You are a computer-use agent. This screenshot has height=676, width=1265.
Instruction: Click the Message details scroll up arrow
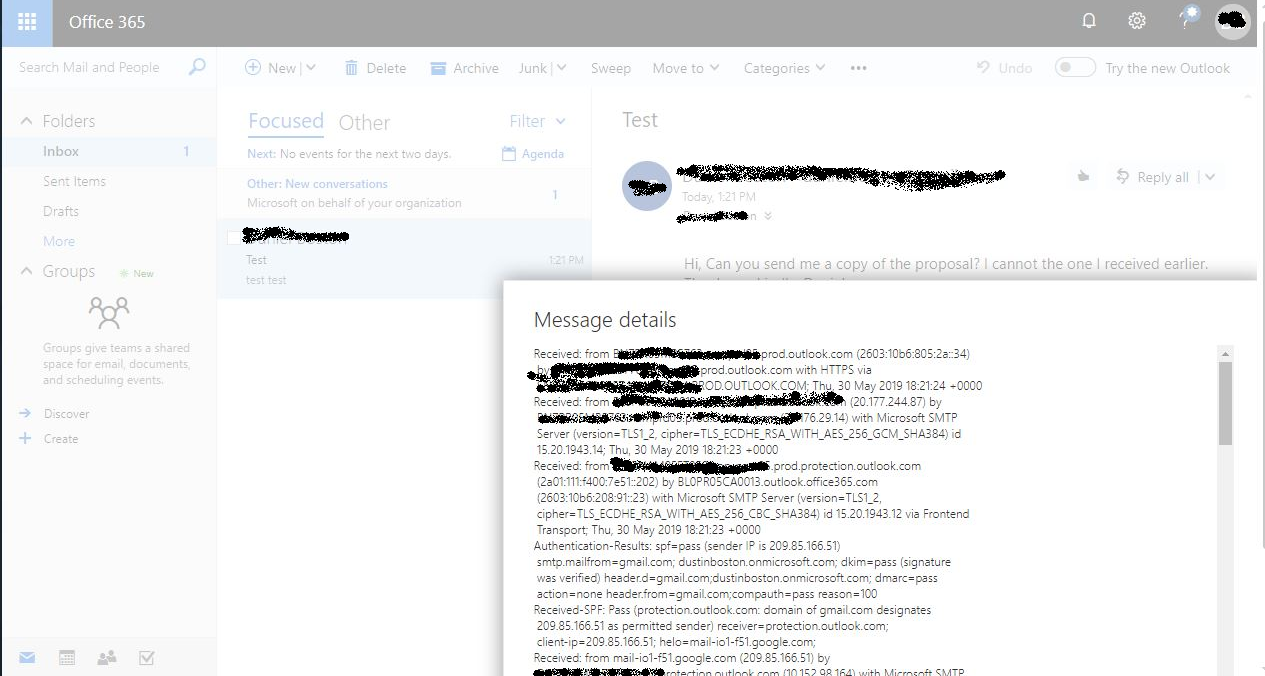coord(1225,353)
